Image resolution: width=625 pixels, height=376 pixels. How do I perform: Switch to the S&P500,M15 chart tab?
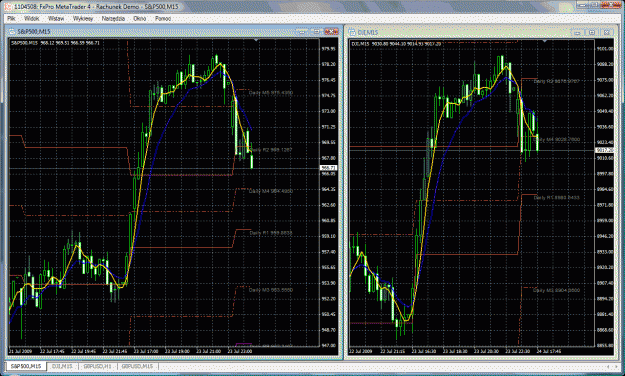click(26, 366)
